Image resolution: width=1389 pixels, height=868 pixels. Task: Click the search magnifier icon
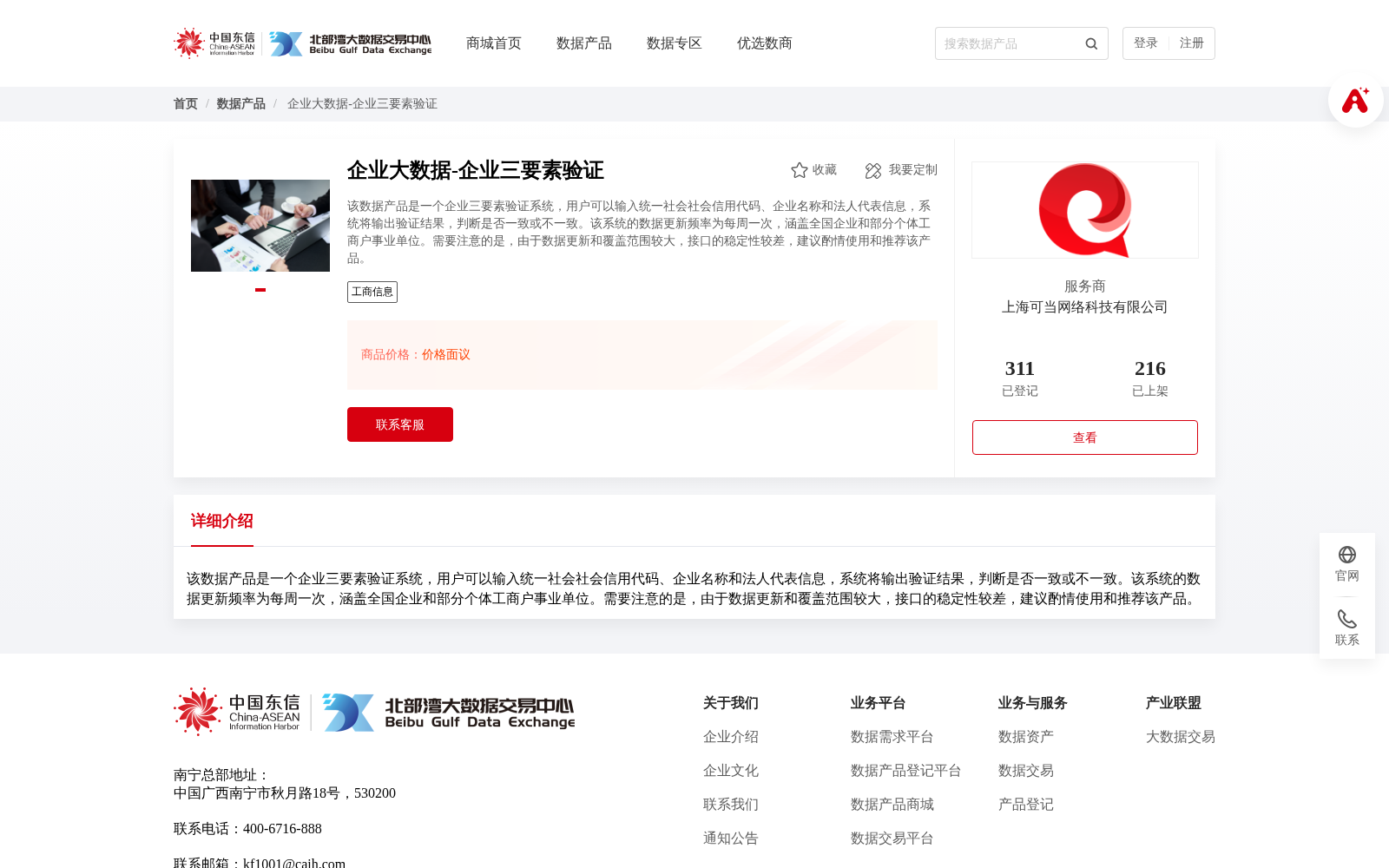(x=1091, y=43)
